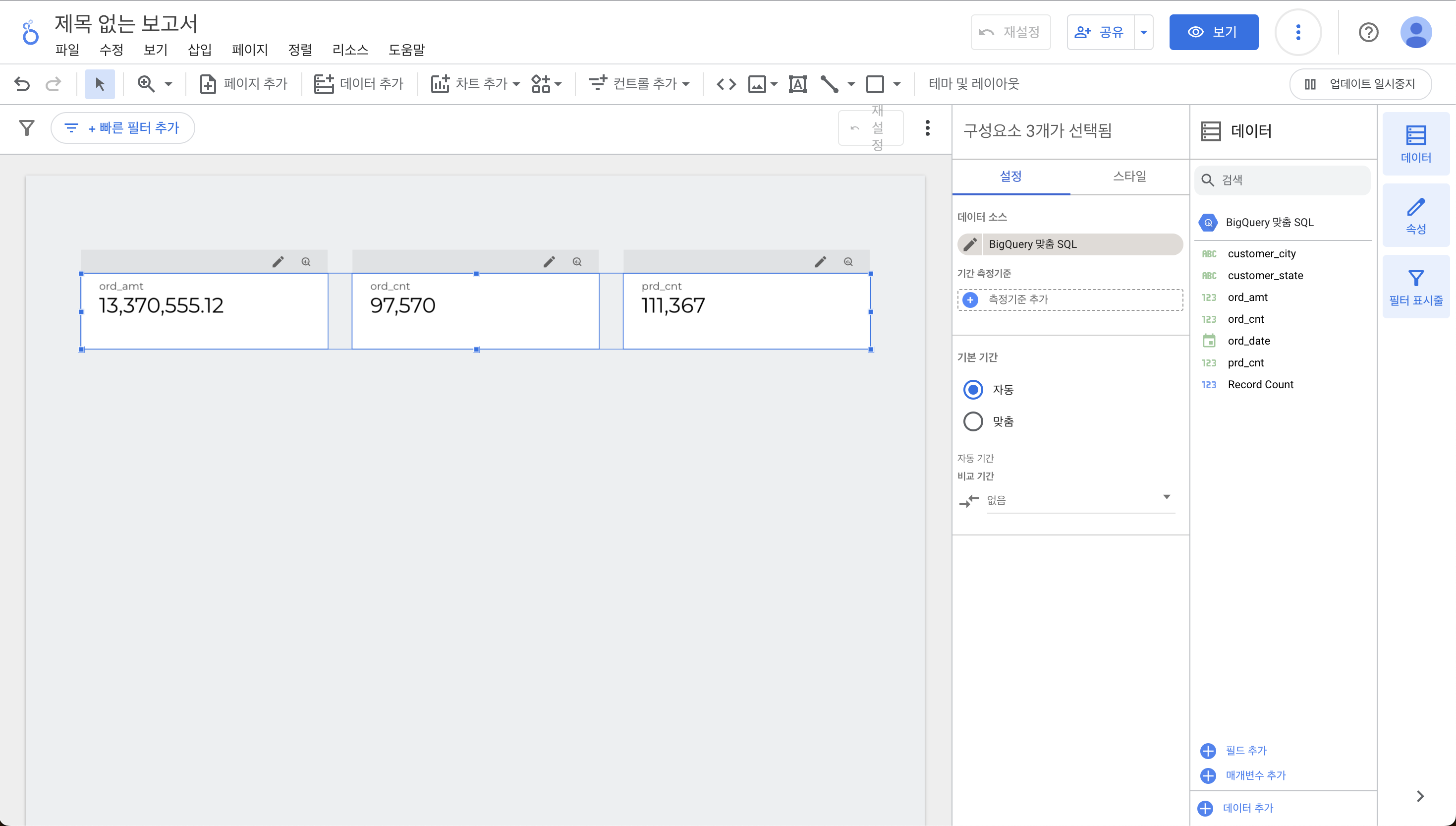The image size is (1456, 826).
Task: Click the URL embed code icon
Action: 727,84
